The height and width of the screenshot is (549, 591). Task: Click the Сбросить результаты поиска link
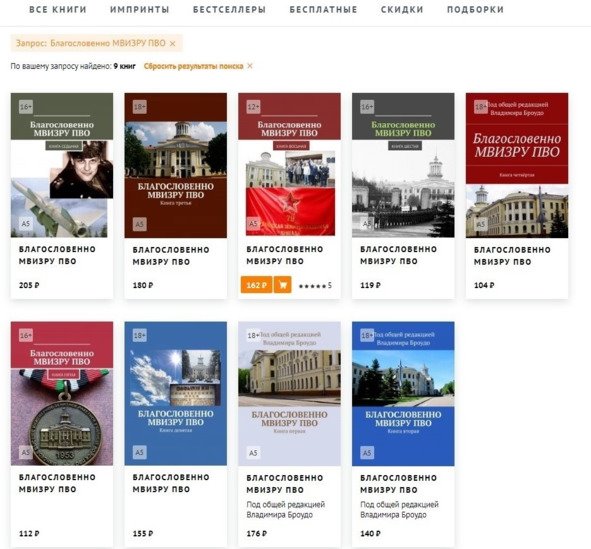(193, 66)
